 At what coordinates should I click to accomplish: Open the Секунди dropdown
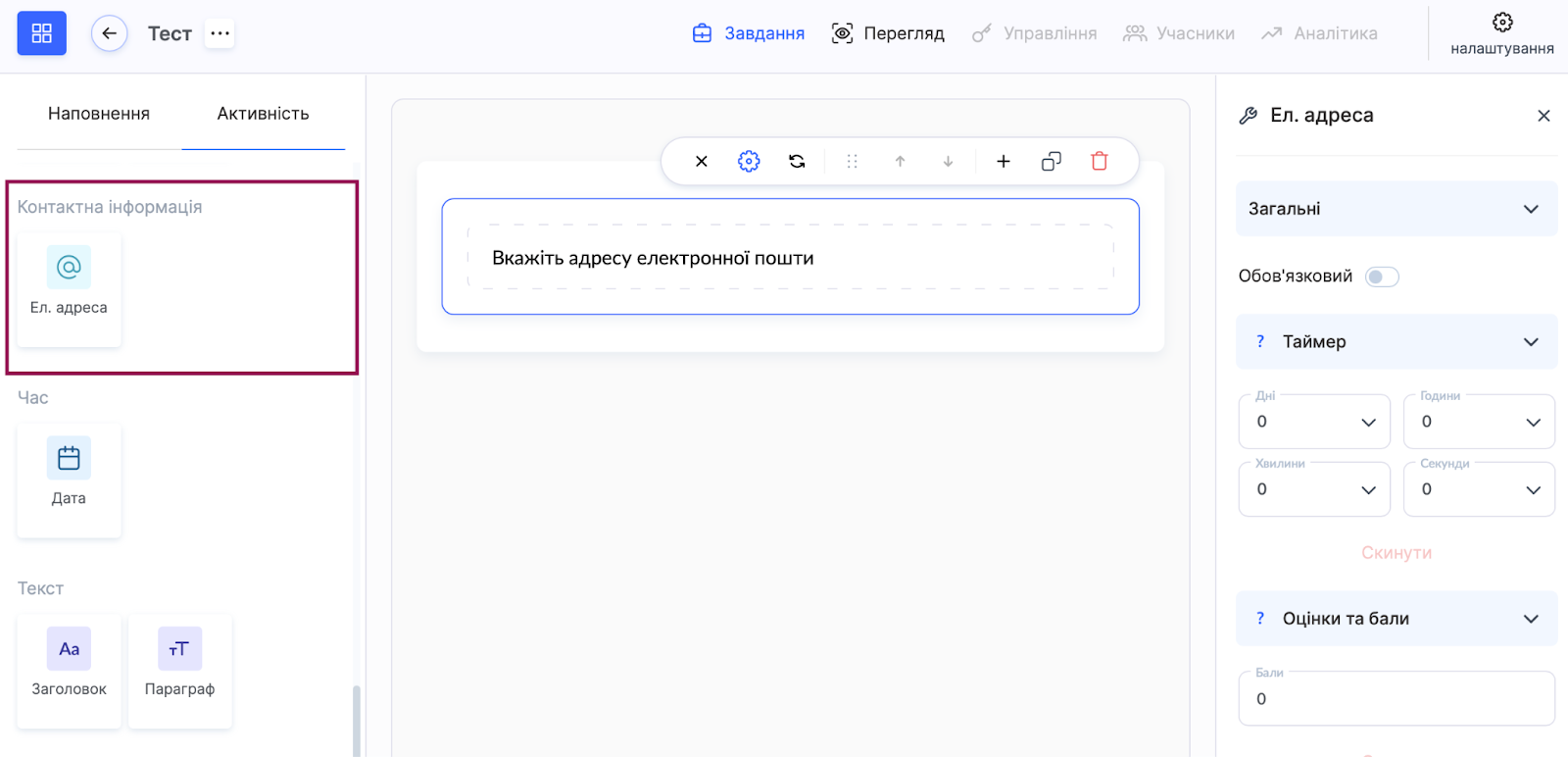pyautogui.click(x=1479, y=489)
